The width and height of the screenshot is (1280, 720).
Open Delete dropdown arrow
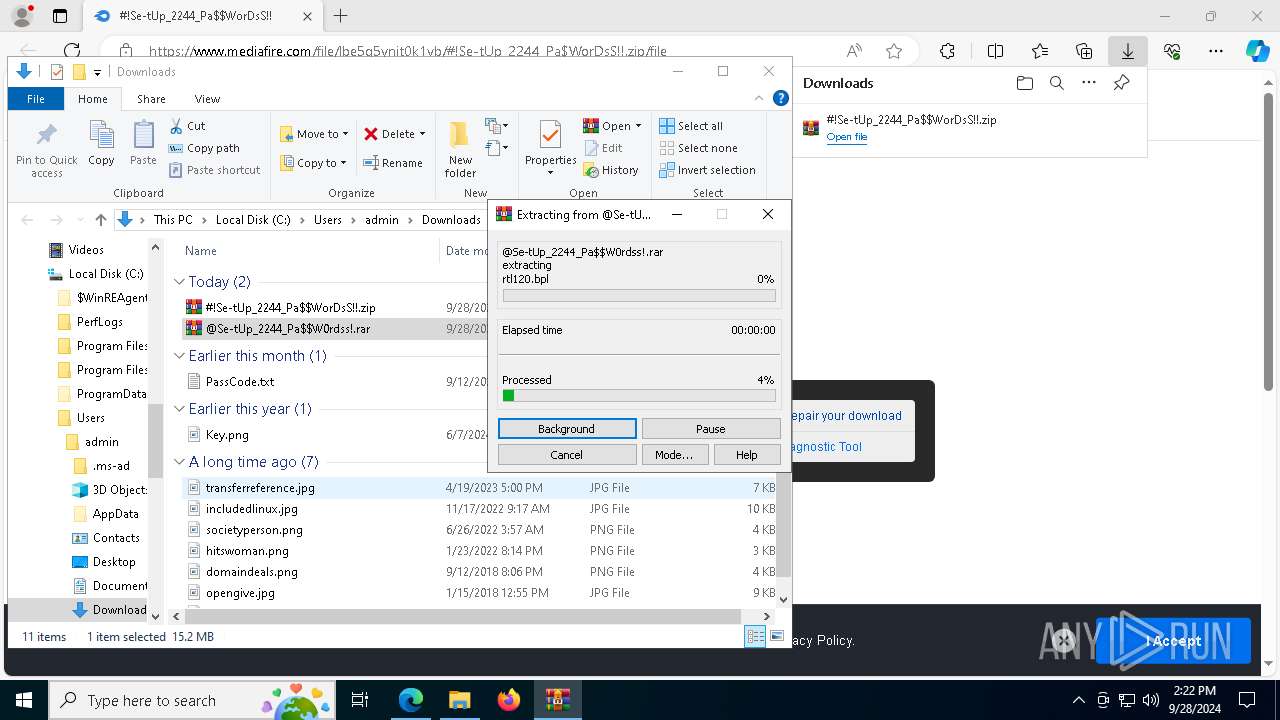click(422, 134)
